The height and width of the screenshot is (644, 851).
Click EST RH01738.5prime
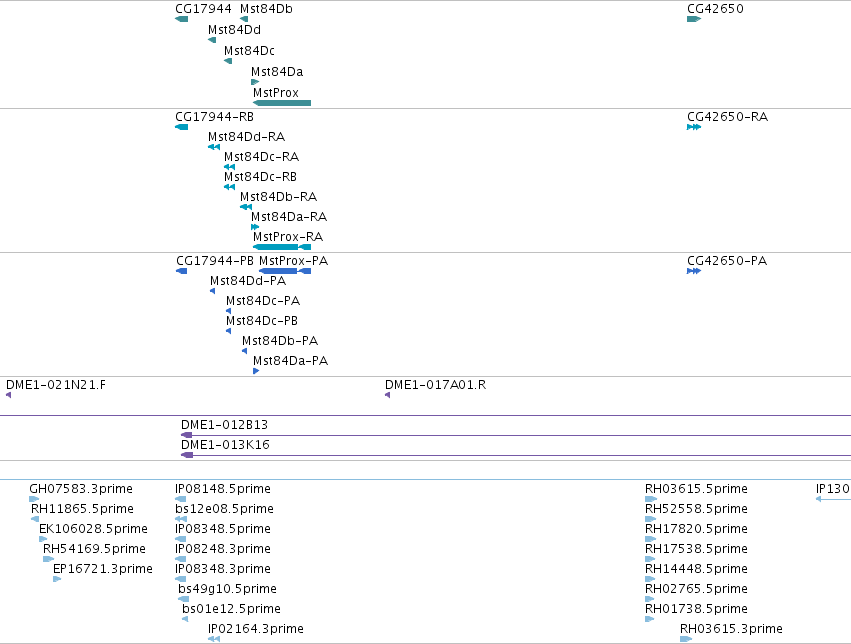point(696,609)
